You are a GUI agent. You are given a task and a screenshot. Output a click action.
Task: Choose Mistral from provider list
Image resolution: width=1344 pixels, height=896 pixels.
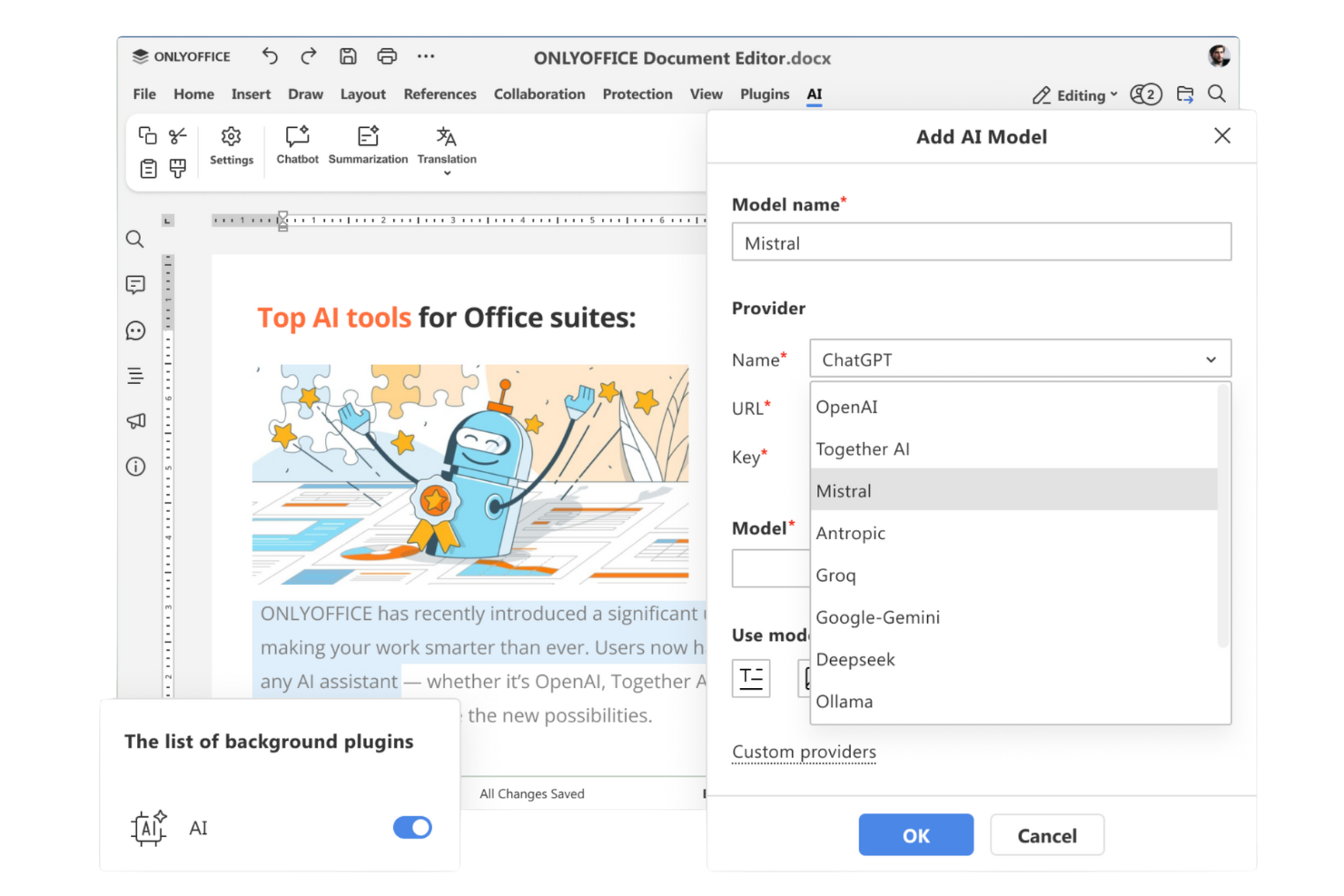(1013, 490)
